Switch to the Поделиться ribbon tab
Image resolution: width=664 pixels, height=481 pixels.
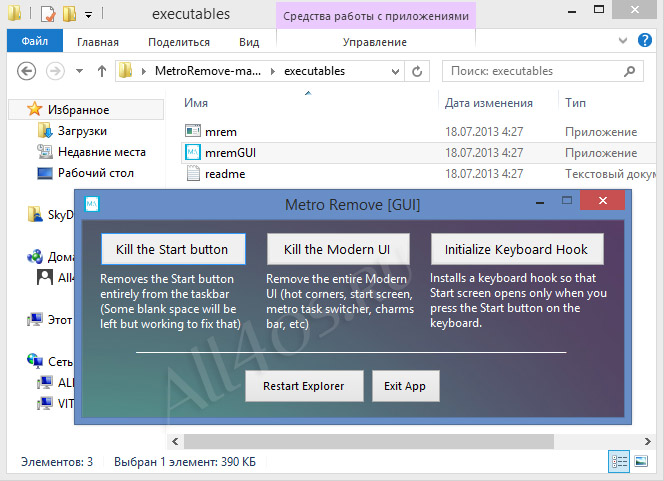click(179, 42)
